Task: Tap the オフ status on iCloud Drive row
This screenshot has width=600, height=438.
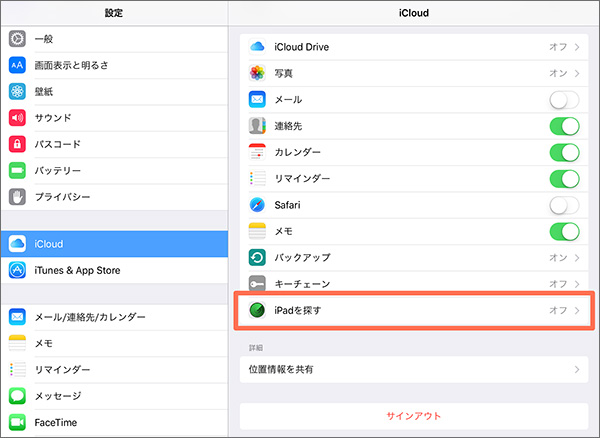Action: pos(558,47)
